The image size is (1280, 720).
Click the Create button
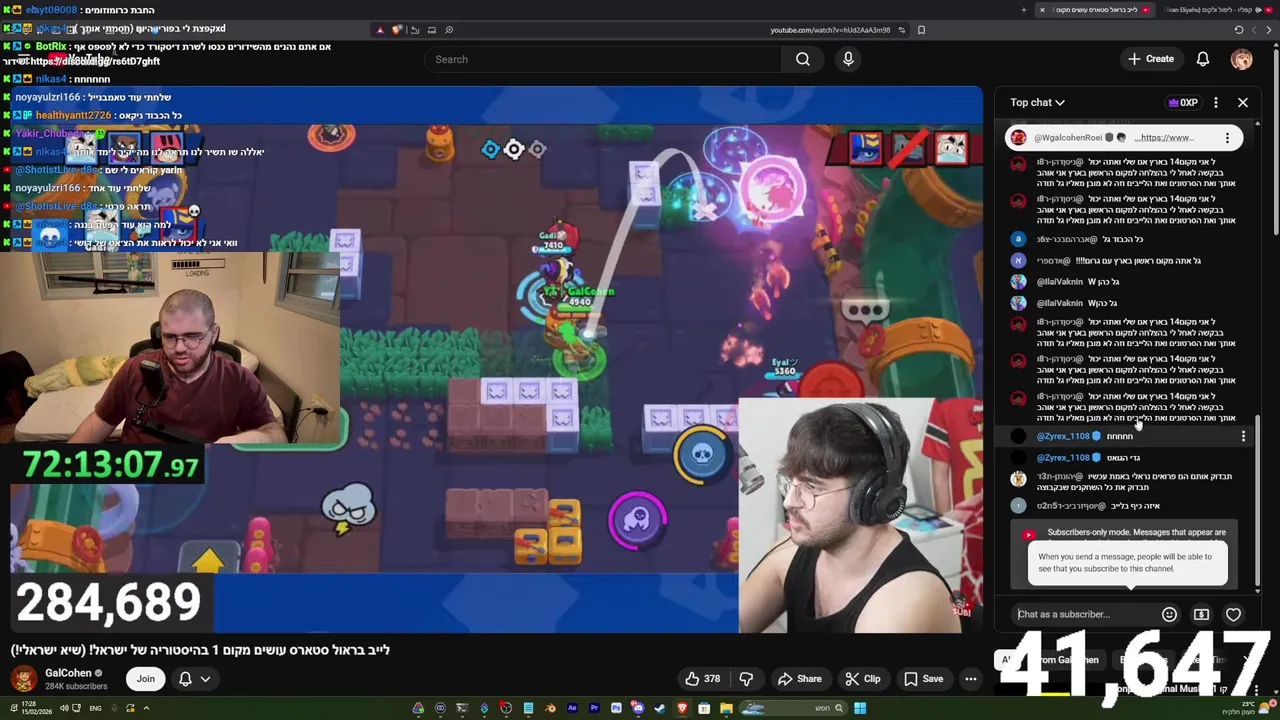click(1151, 59)
